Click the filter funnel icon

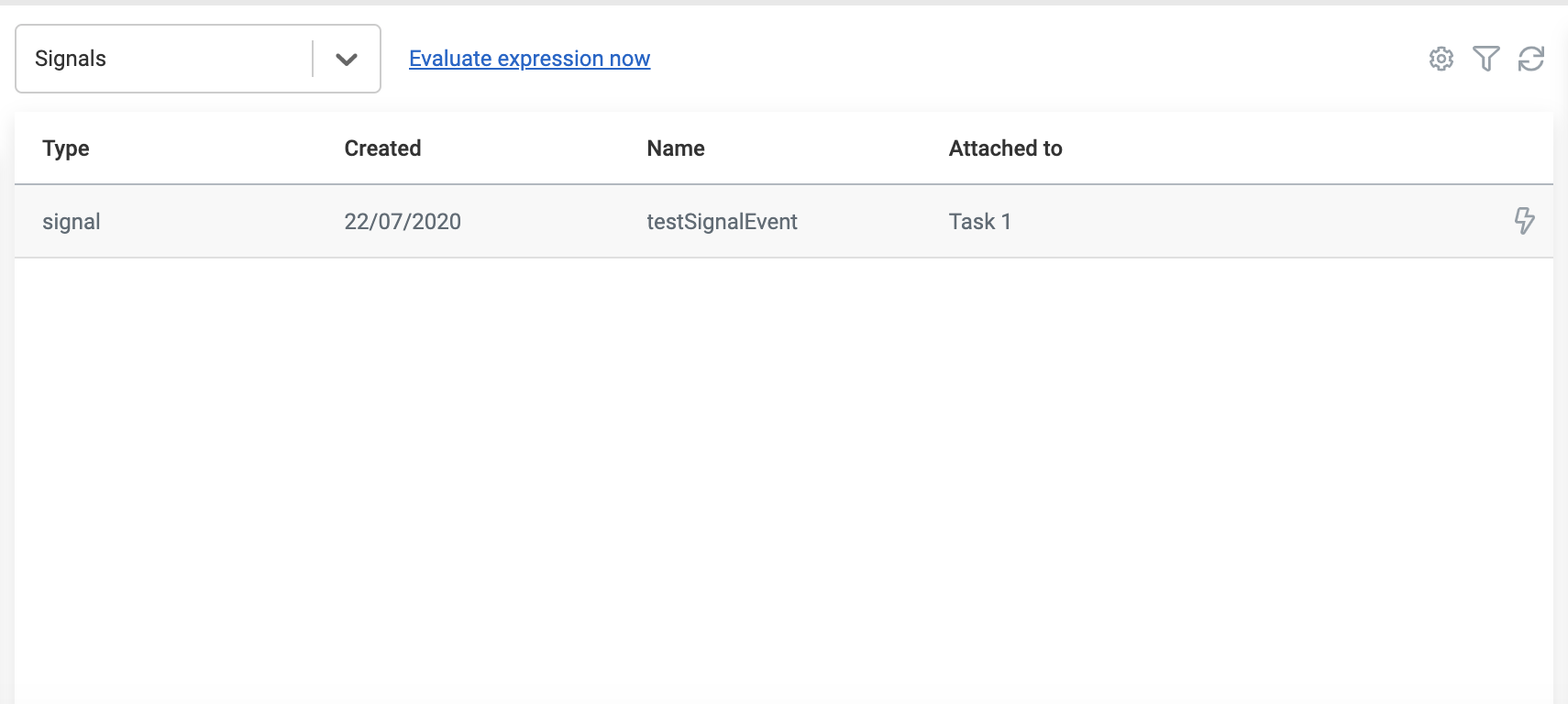pyautogui.click(x=1486, y=59)
